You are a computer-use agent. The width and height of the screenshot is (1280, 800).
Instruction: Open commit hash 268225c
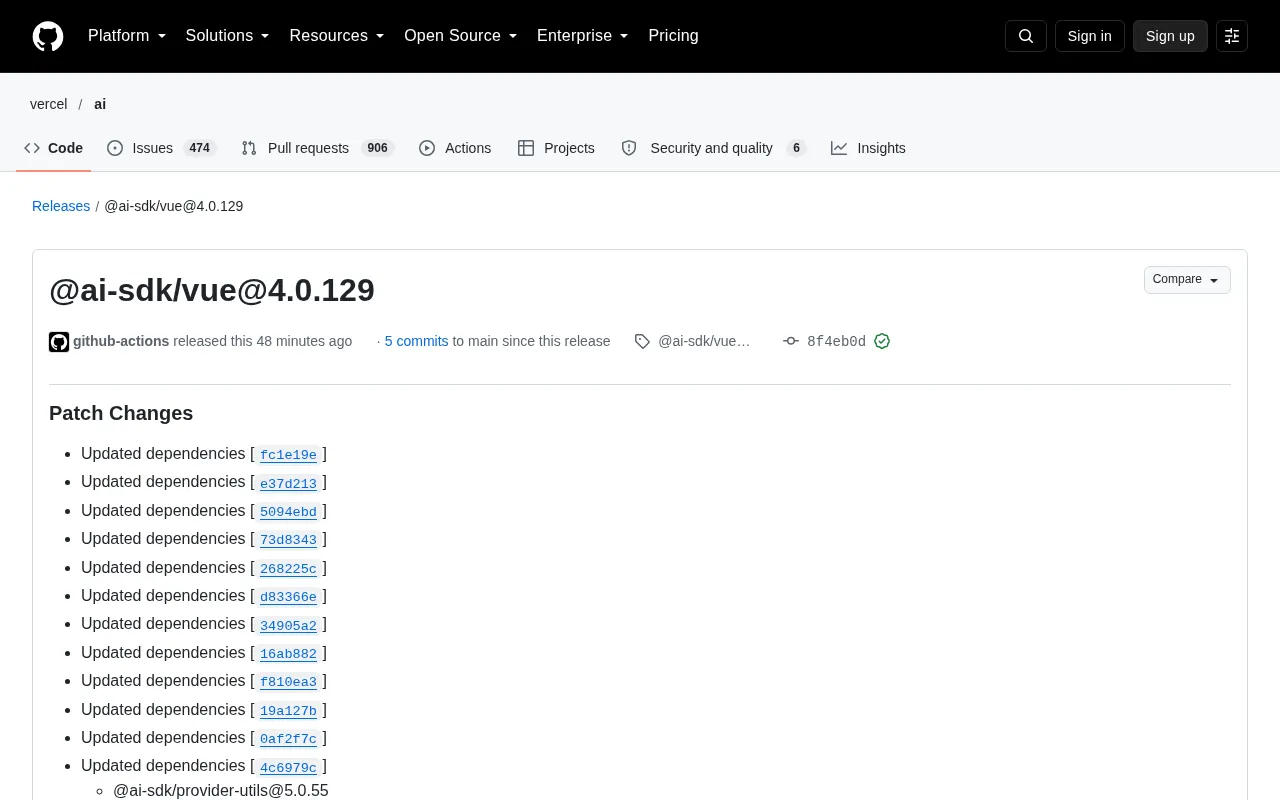coord(288,569)
